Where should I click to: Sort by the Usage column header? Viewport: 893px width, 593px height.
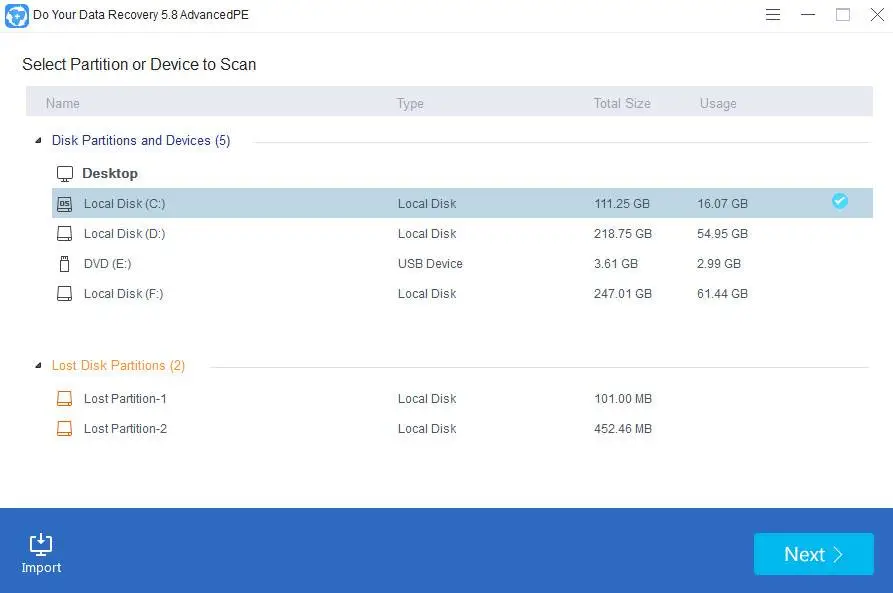click(718, 104)
